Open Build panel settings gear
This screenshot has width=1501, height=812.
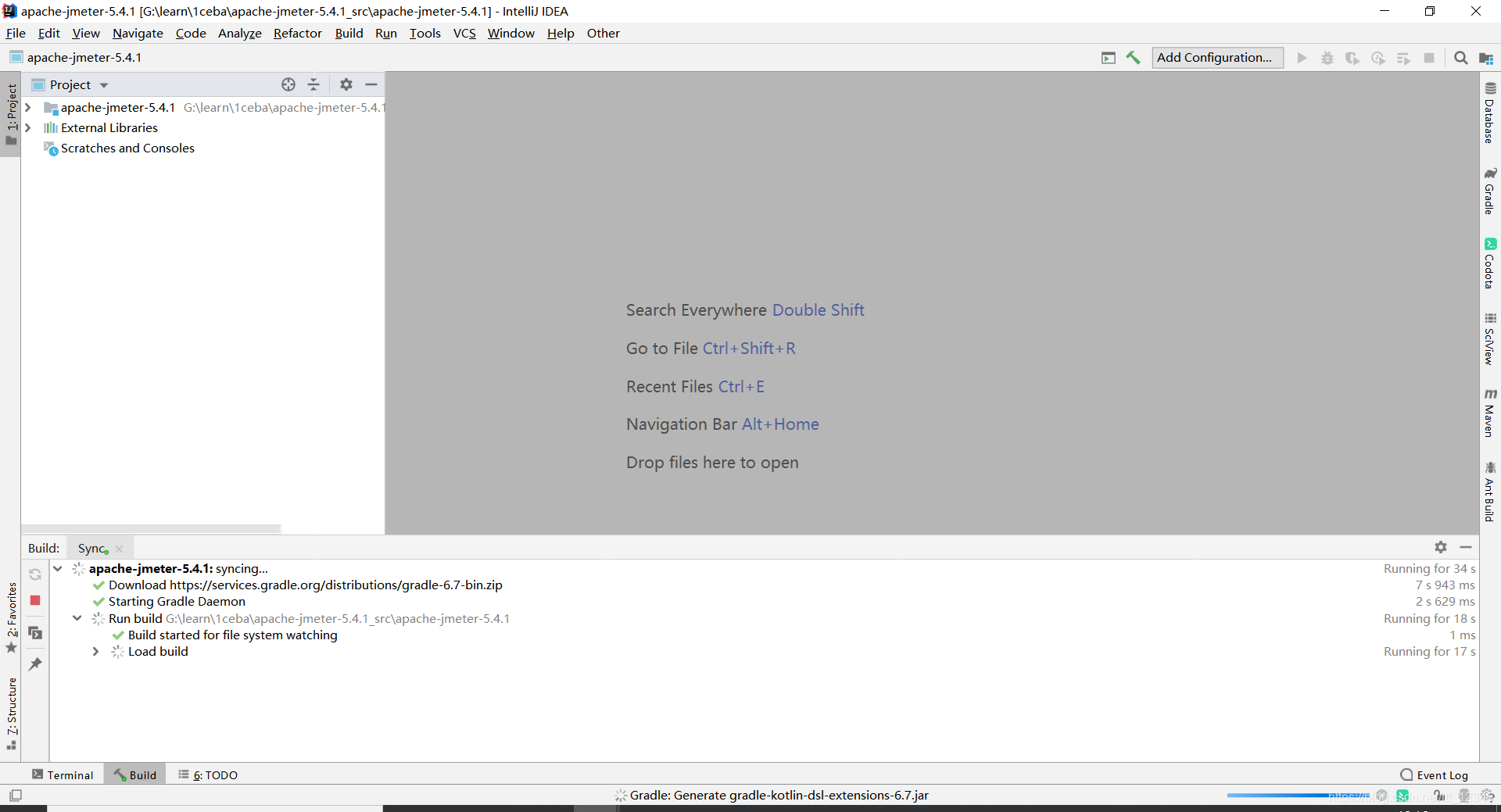(1441, 547)
